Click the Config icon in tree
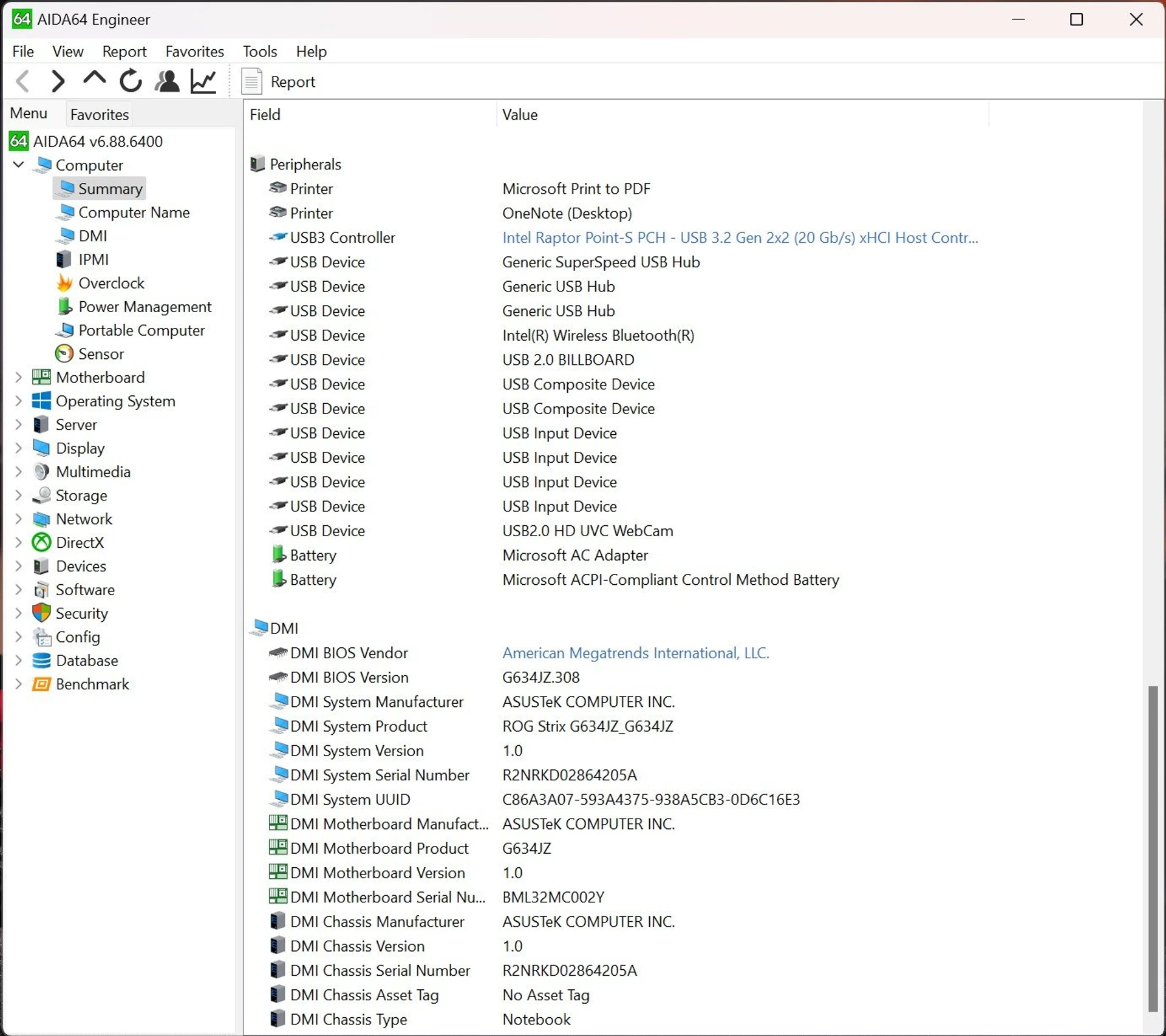Viewport: 1166px width, 1036px height. (x=41, y=637)
